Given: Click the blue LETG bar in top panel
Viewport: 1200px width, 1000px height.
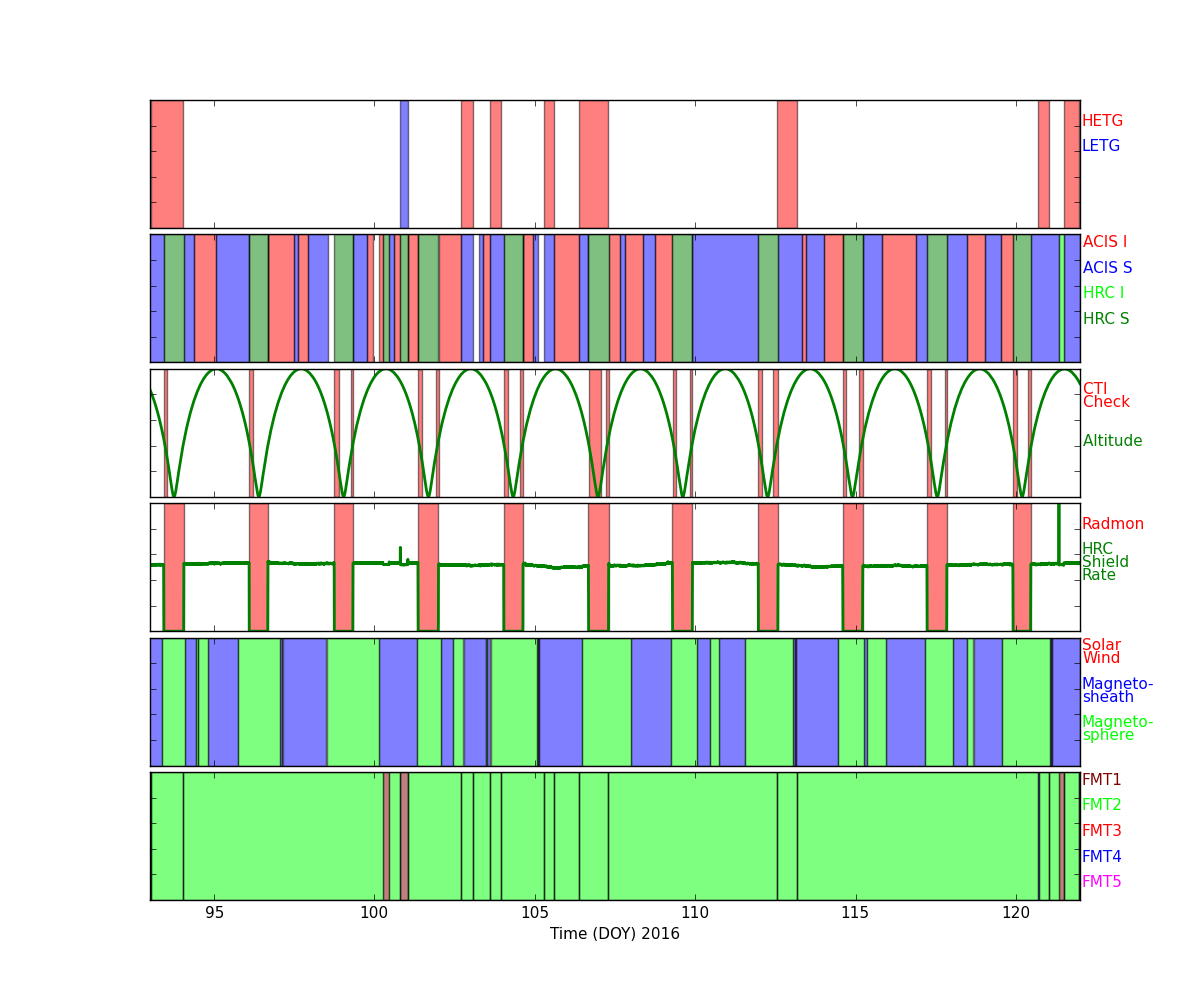Looking at the screenshot, I should [404, 164].
